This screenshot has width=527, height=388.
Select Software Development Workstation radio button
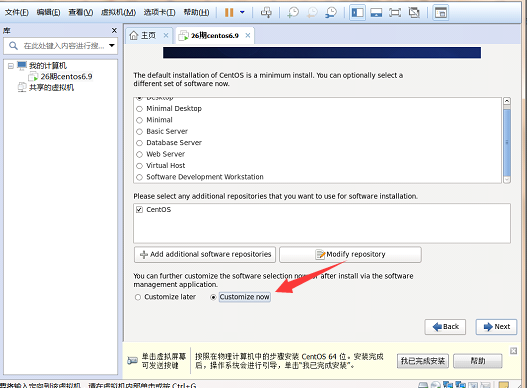point(139,177)
